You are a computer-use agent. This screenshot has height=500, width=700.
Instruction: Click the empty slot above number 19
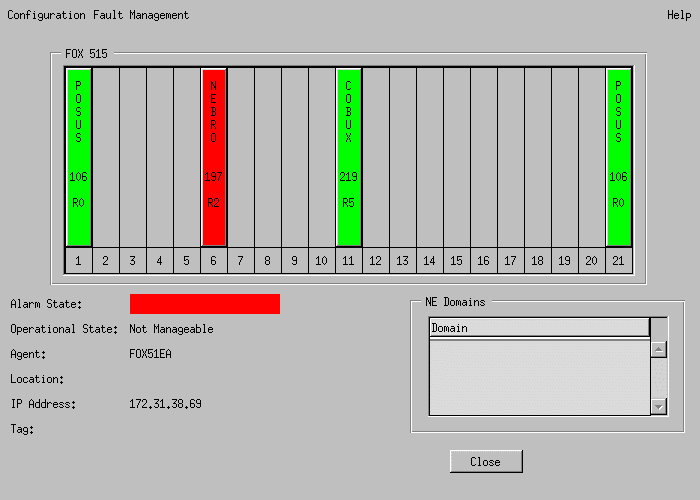click(564, 156)
